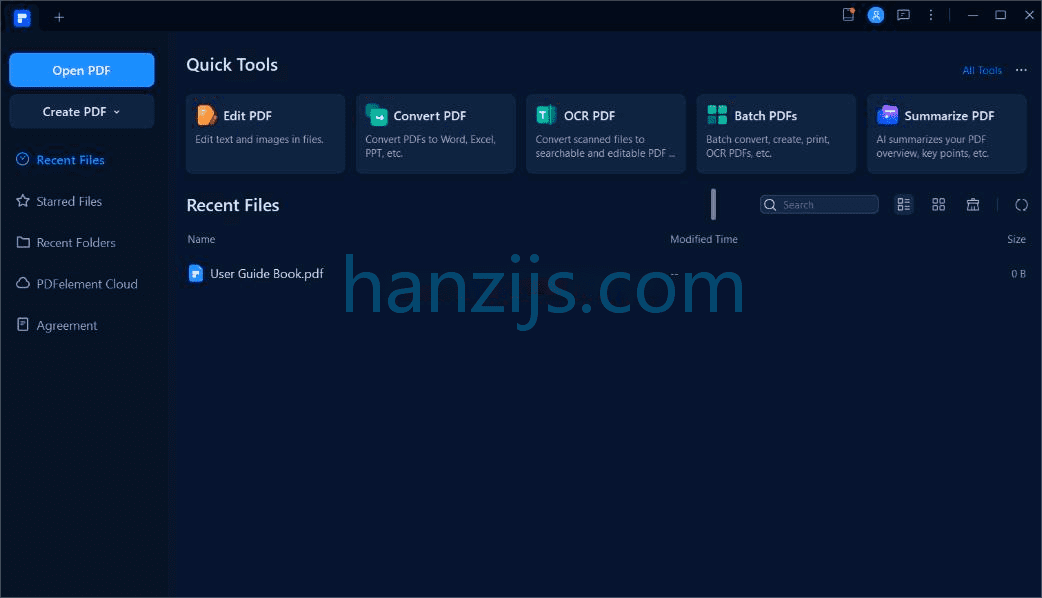Open the user account avatar
The width and height of the screenshot is (1042, 598).
876,15
